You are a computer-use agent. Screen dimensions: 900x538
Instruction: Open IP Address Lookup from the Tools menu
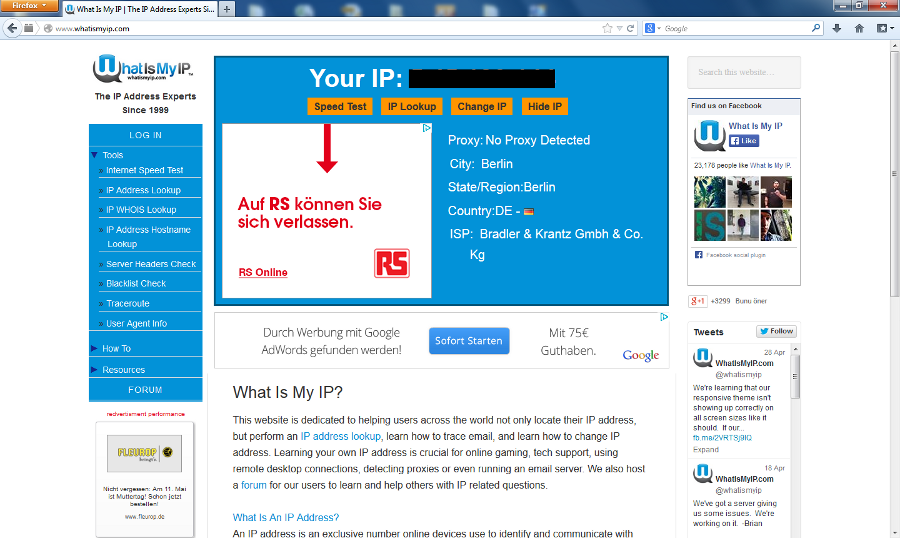tap(143, 190)
